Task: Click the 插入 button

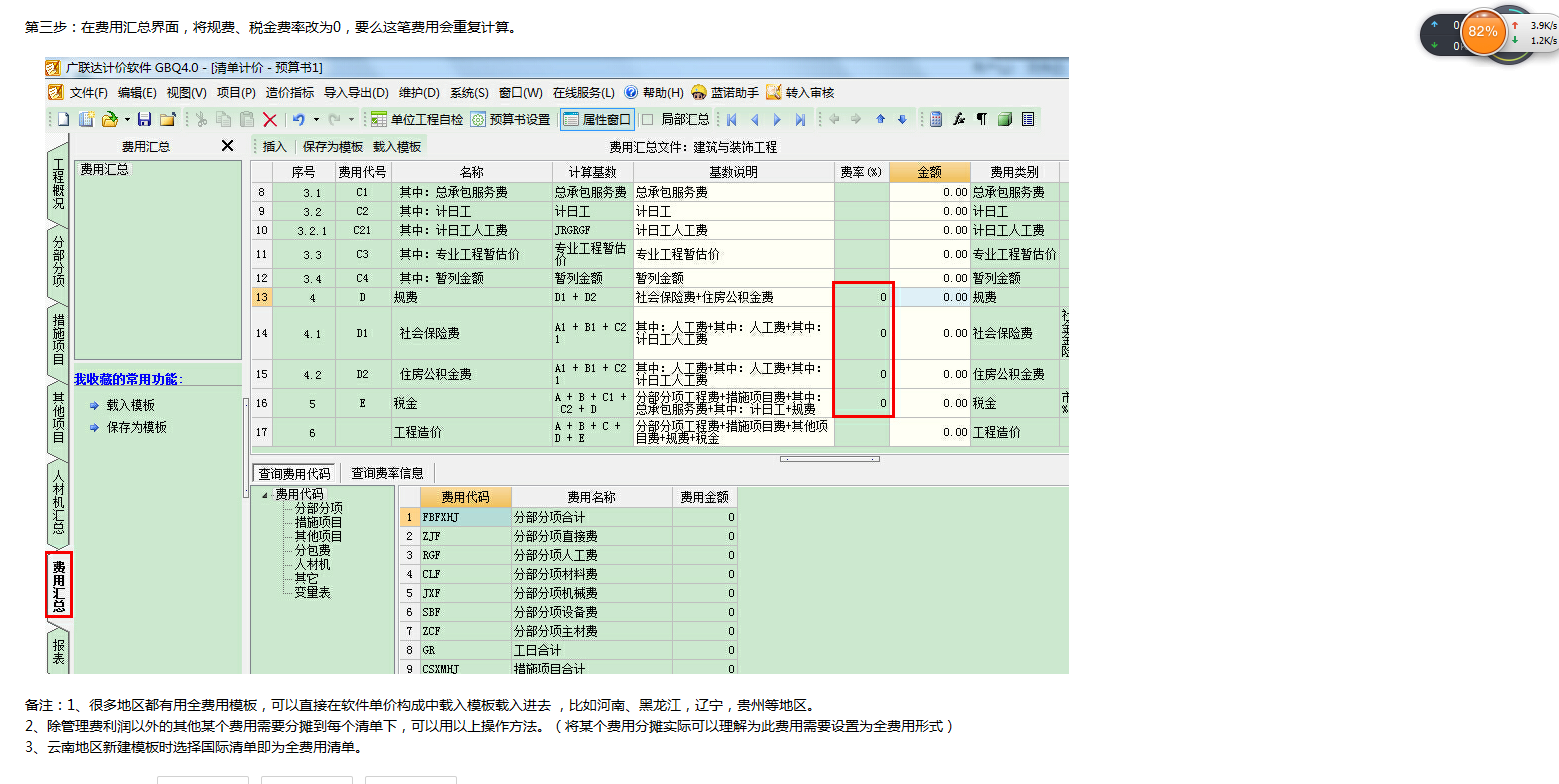Action: click(274, 146)
